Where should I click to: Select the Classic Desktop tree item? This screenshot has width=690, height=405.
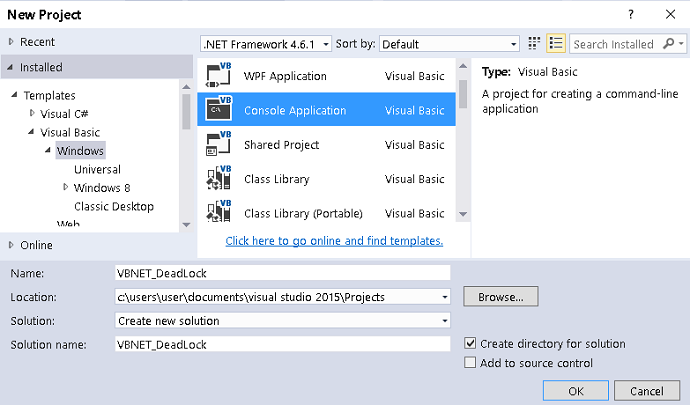coord(114,206)
